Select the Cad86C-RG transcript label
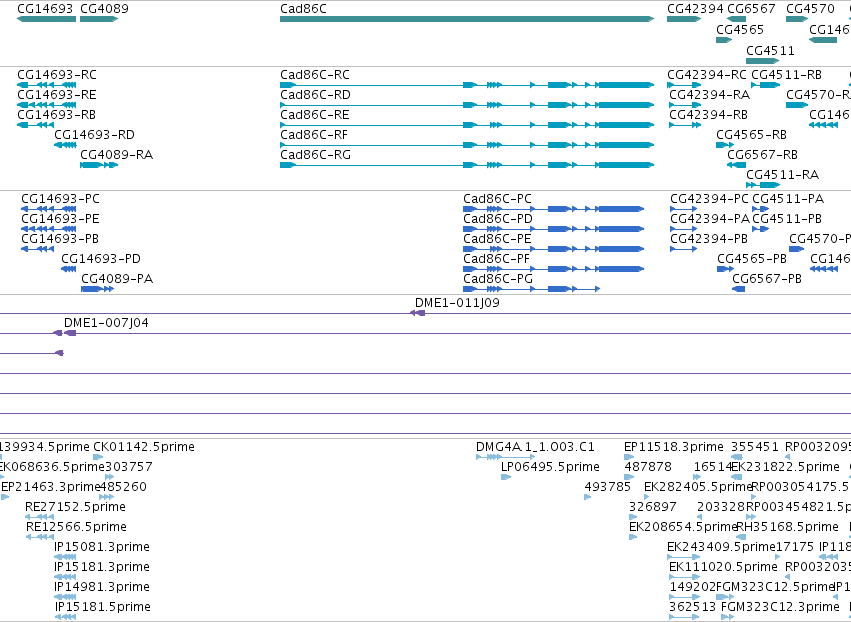 (x=315, y=155)
